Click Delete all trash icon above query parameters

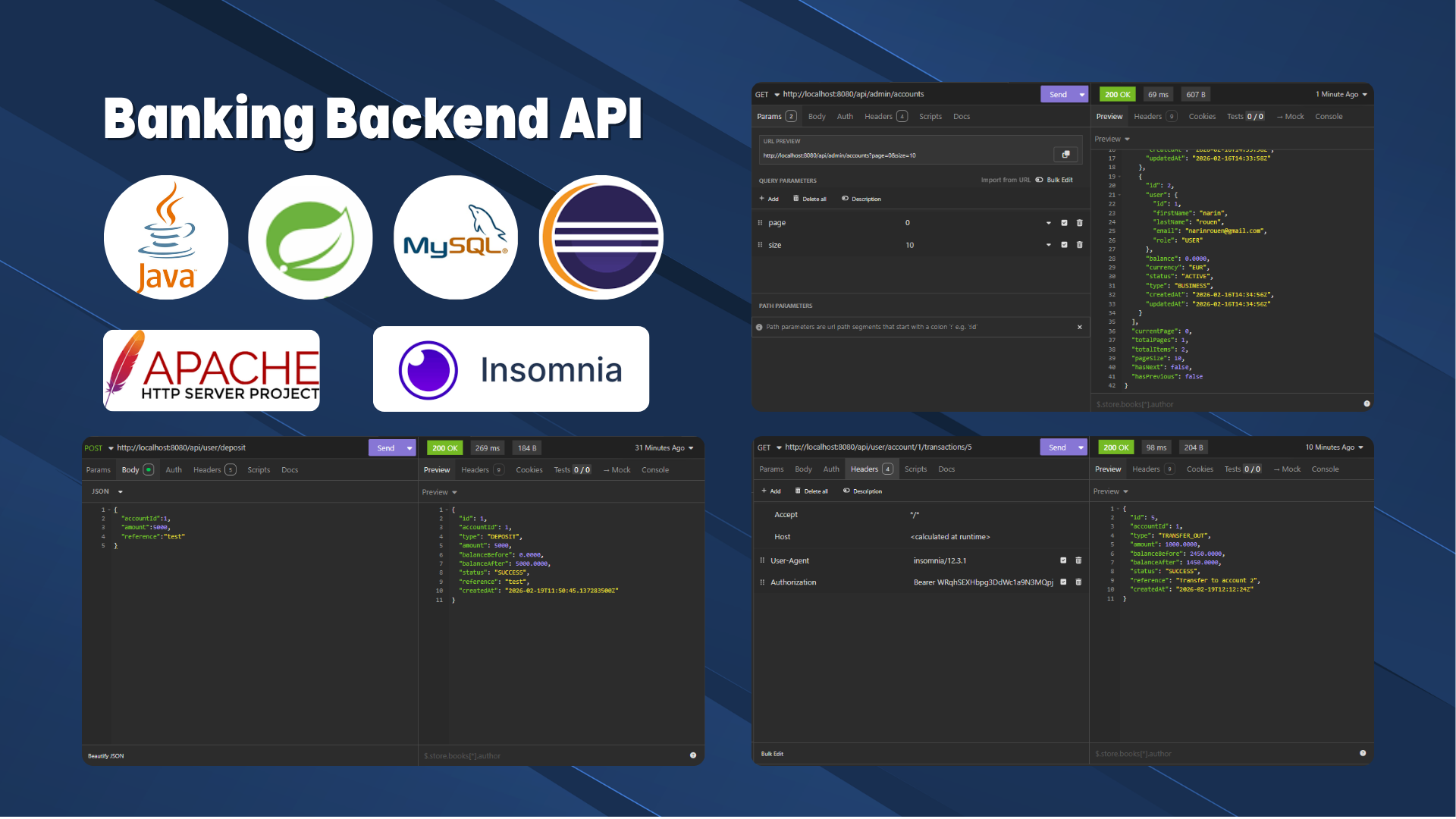coord(796,198)
